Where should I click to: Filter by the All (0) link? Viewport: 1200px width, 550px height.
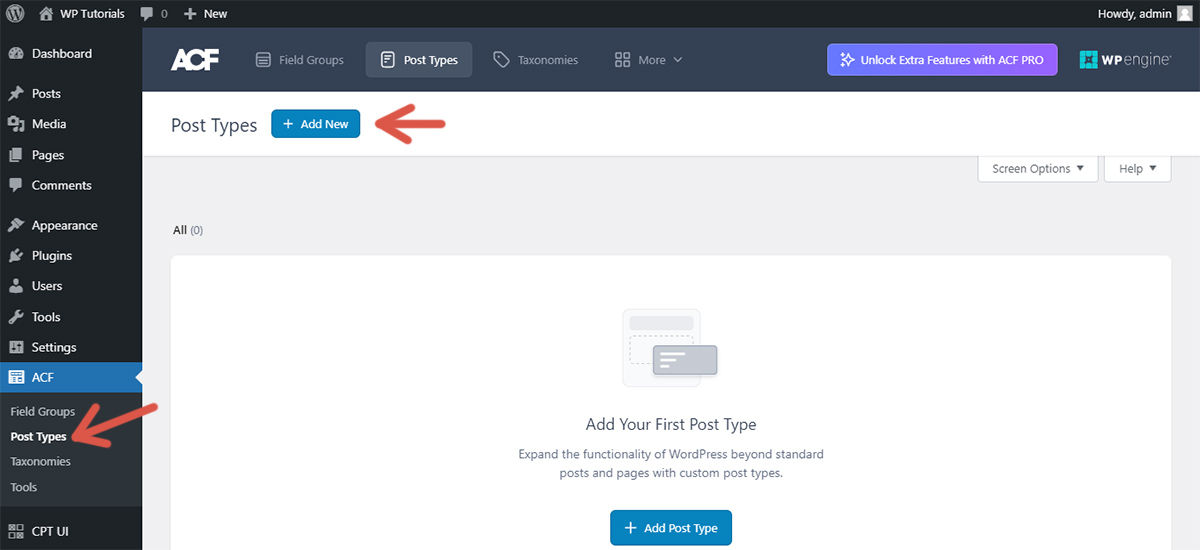point(188,230)
